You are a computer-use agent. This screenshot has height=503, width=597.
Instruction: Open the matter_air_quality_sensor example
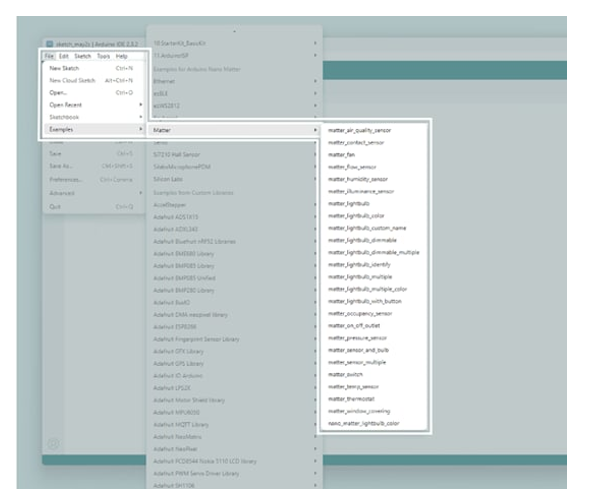[x=375, y=130]
